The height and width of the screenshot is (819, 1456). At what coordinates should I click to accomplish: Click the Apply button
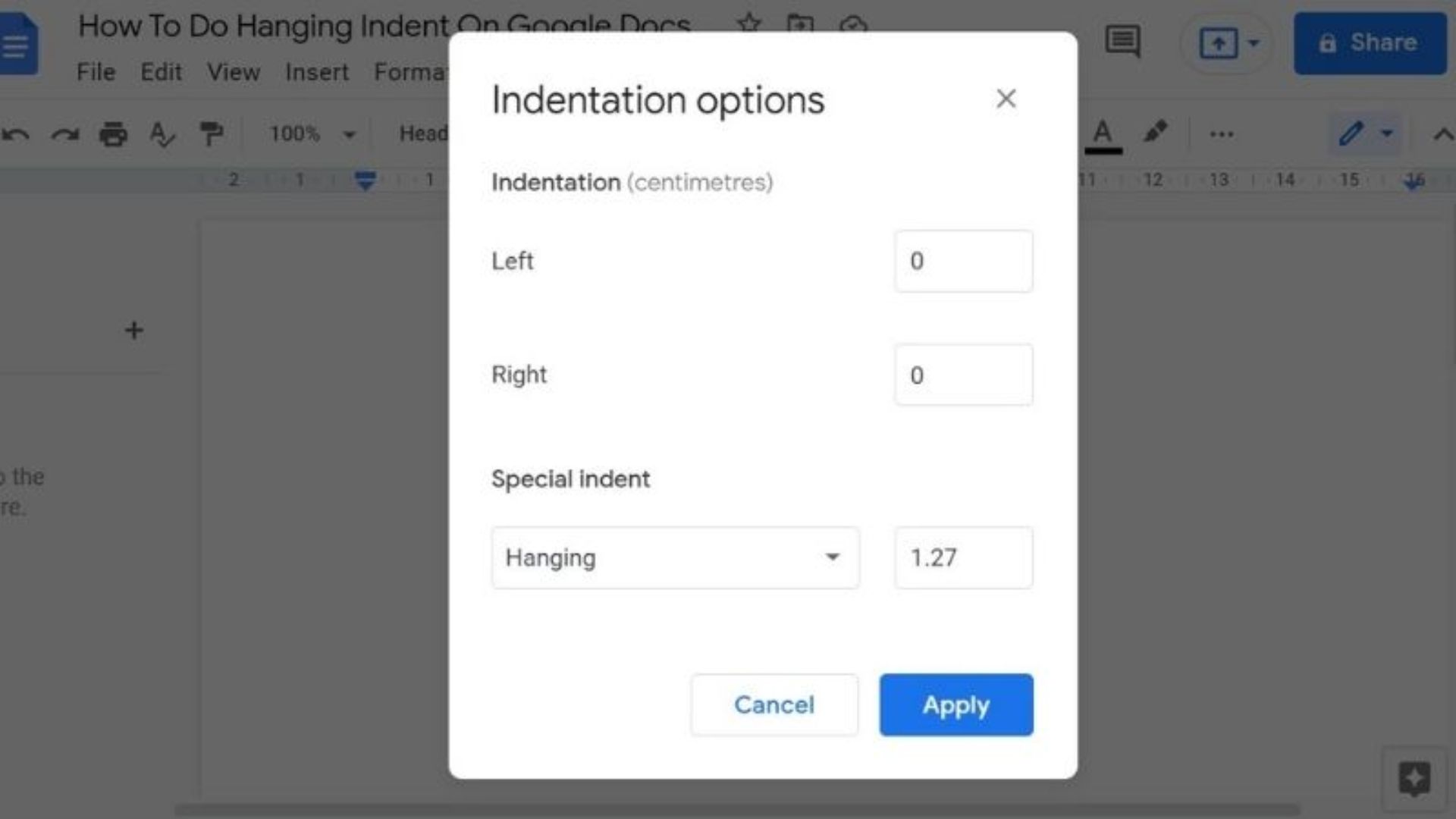(956, 704)
